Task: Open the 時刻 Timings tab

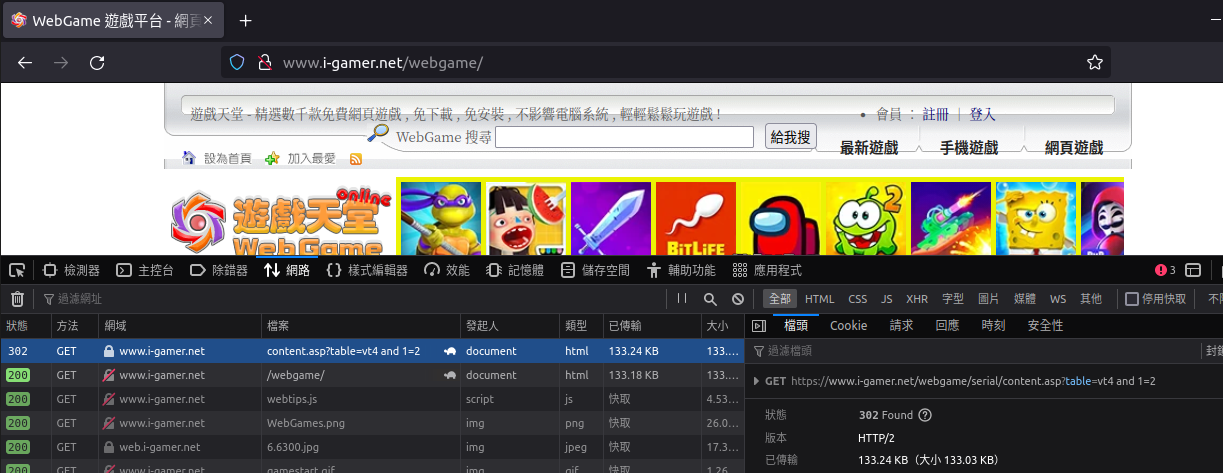Action: [993, 326]
